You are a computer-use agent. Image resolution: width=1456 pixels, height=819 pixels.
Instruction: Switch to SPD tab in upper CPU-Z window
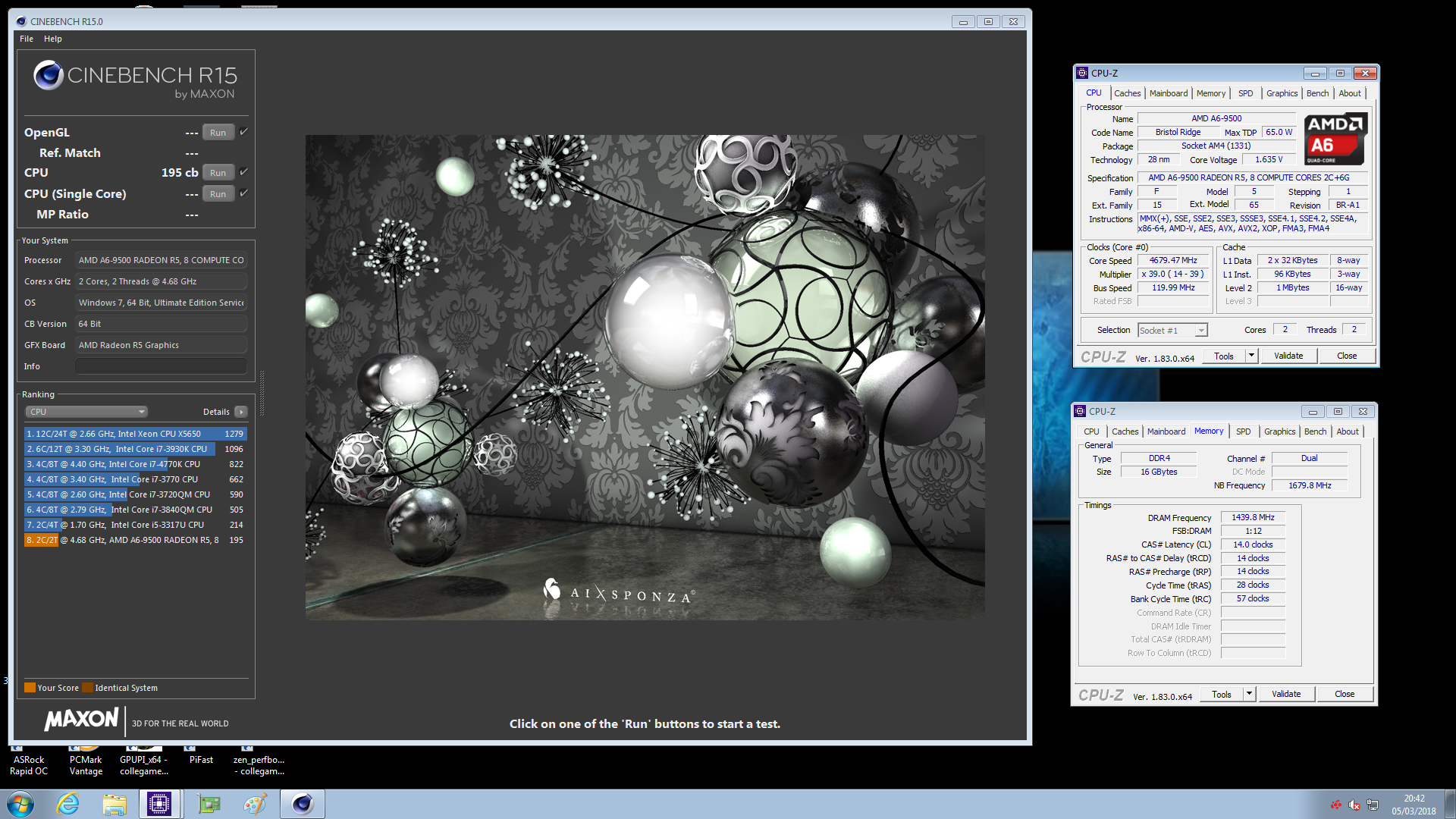pos(1246,93)
